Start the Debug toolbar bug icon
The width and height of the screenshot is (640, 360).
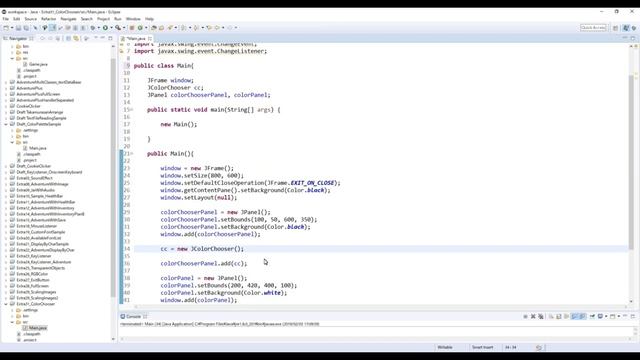point(93,28)
